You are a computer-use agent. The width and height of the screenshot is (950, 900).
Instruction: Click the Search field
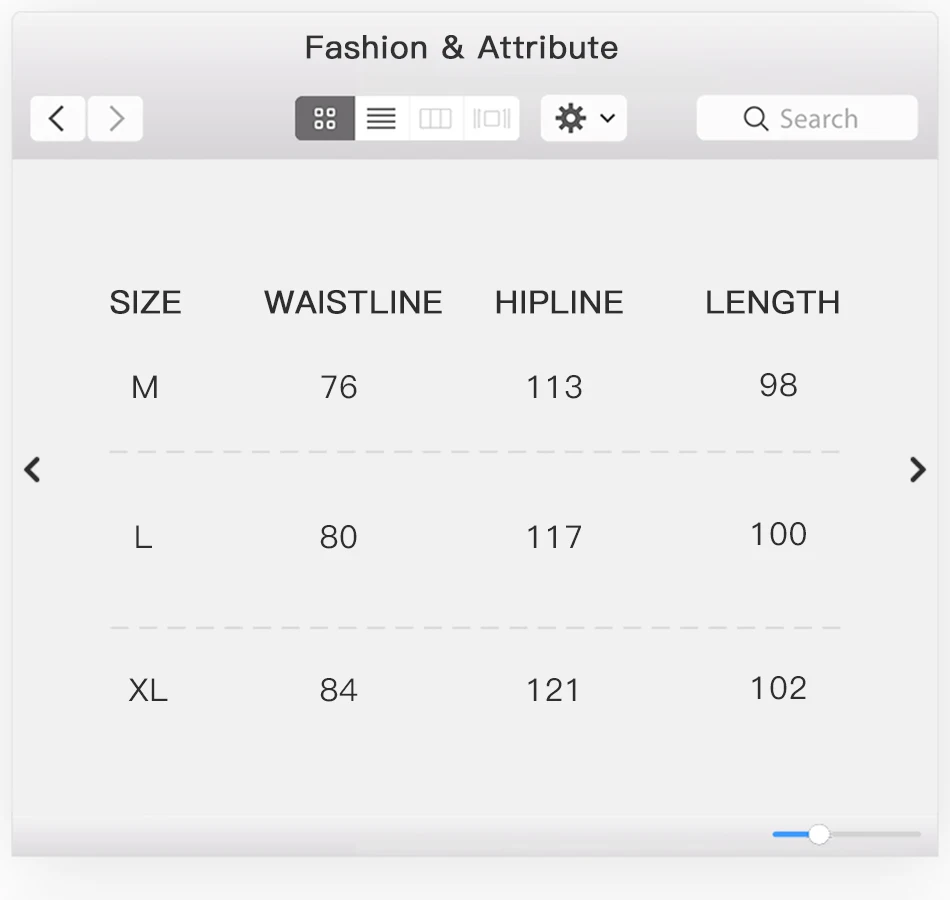pyautogui.click(x=818, y=119)
